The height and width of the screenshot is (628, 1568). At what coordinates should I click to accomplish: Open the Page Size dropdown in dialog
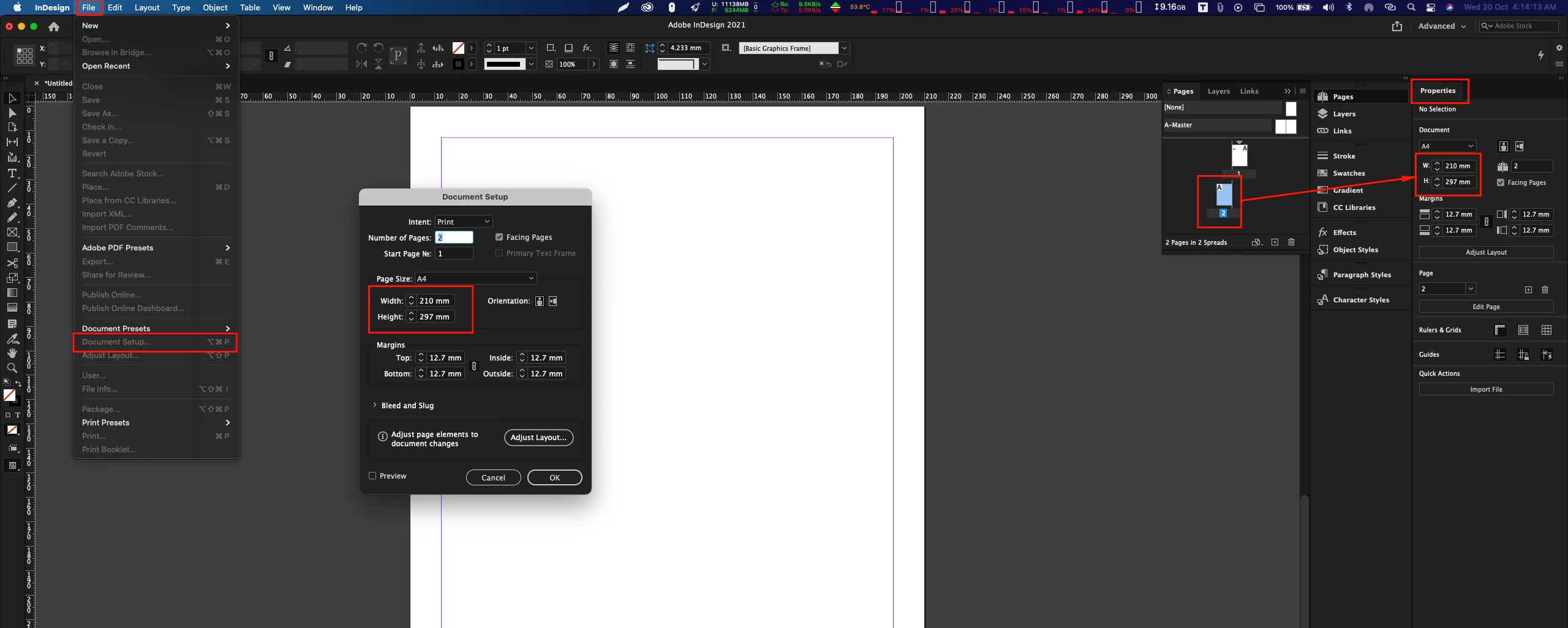pos(476,278)
